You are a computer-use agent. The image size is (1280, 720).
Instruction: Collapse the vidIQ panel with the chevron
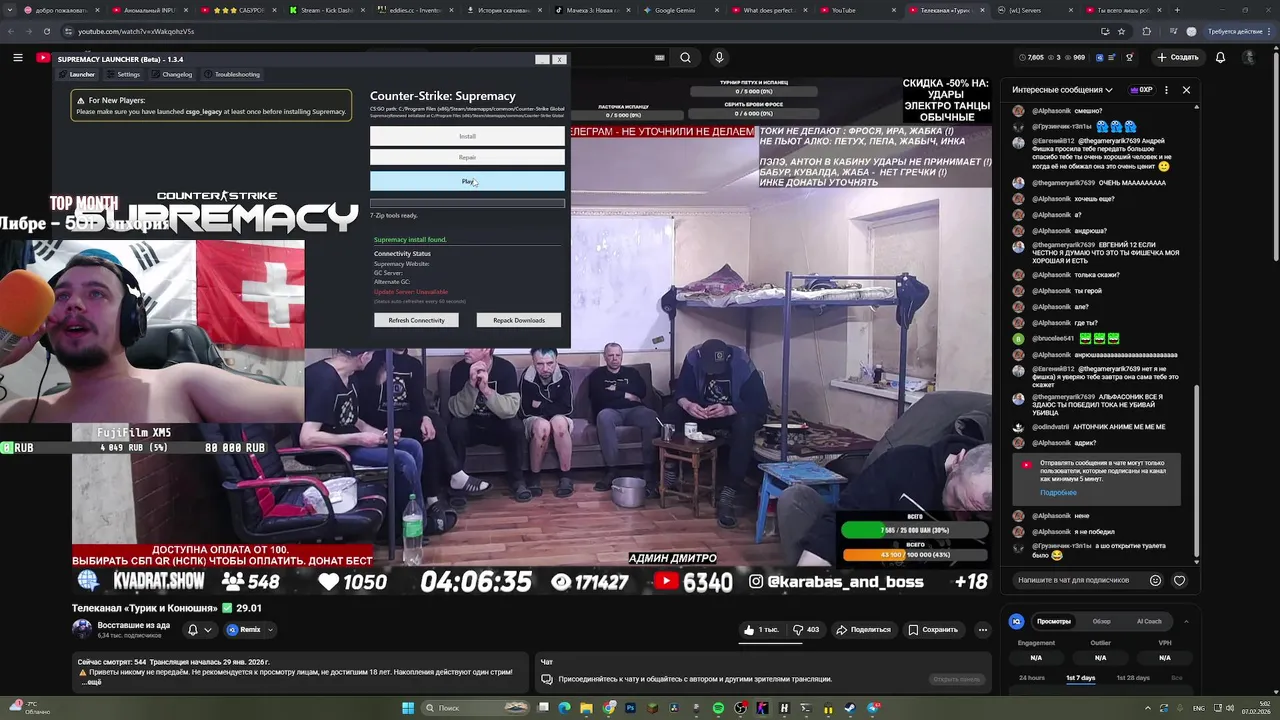tap(1186, 621)
